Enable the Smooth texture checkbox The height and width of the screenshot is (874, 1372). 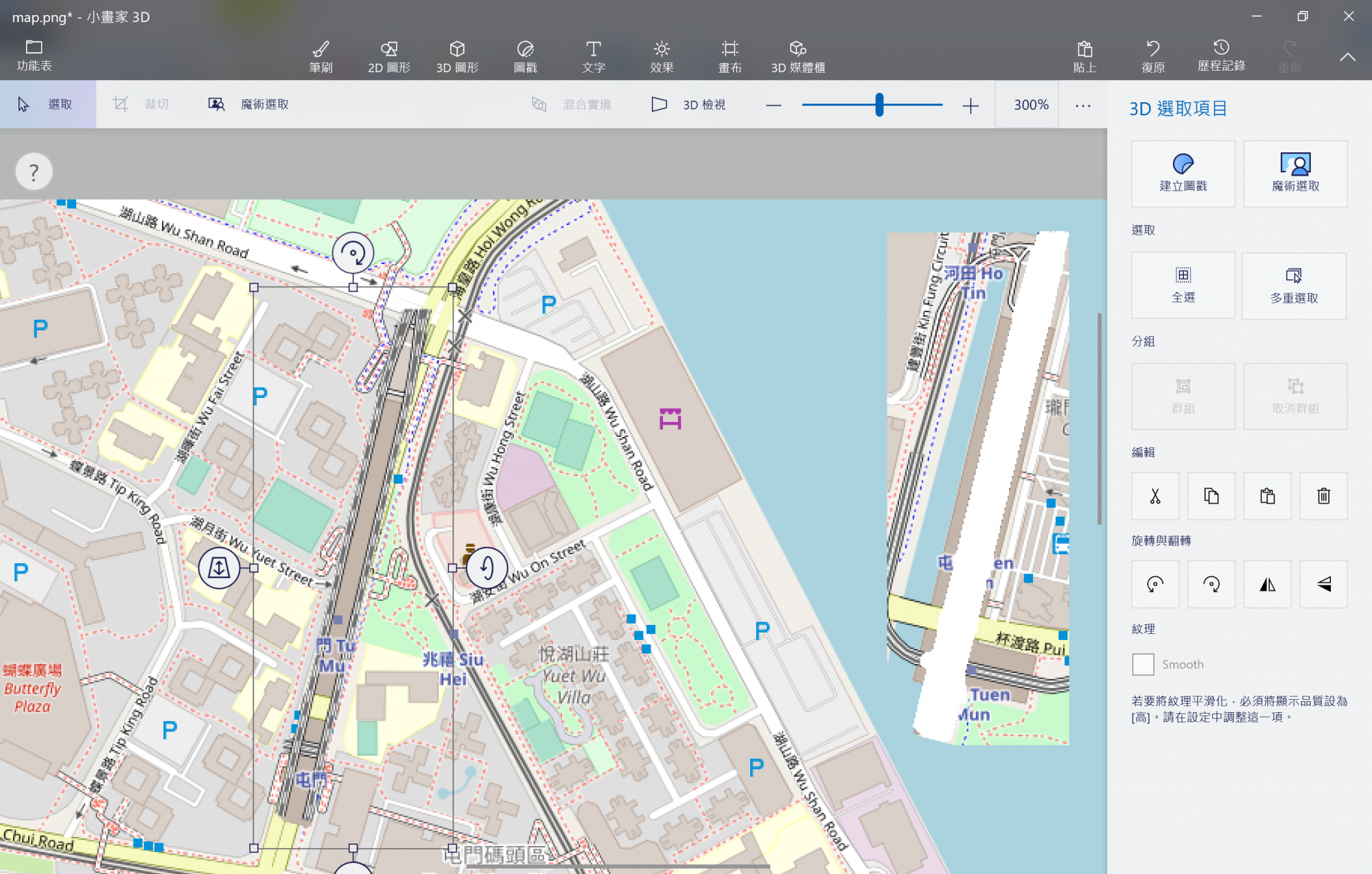click(x=1143, y=664)
